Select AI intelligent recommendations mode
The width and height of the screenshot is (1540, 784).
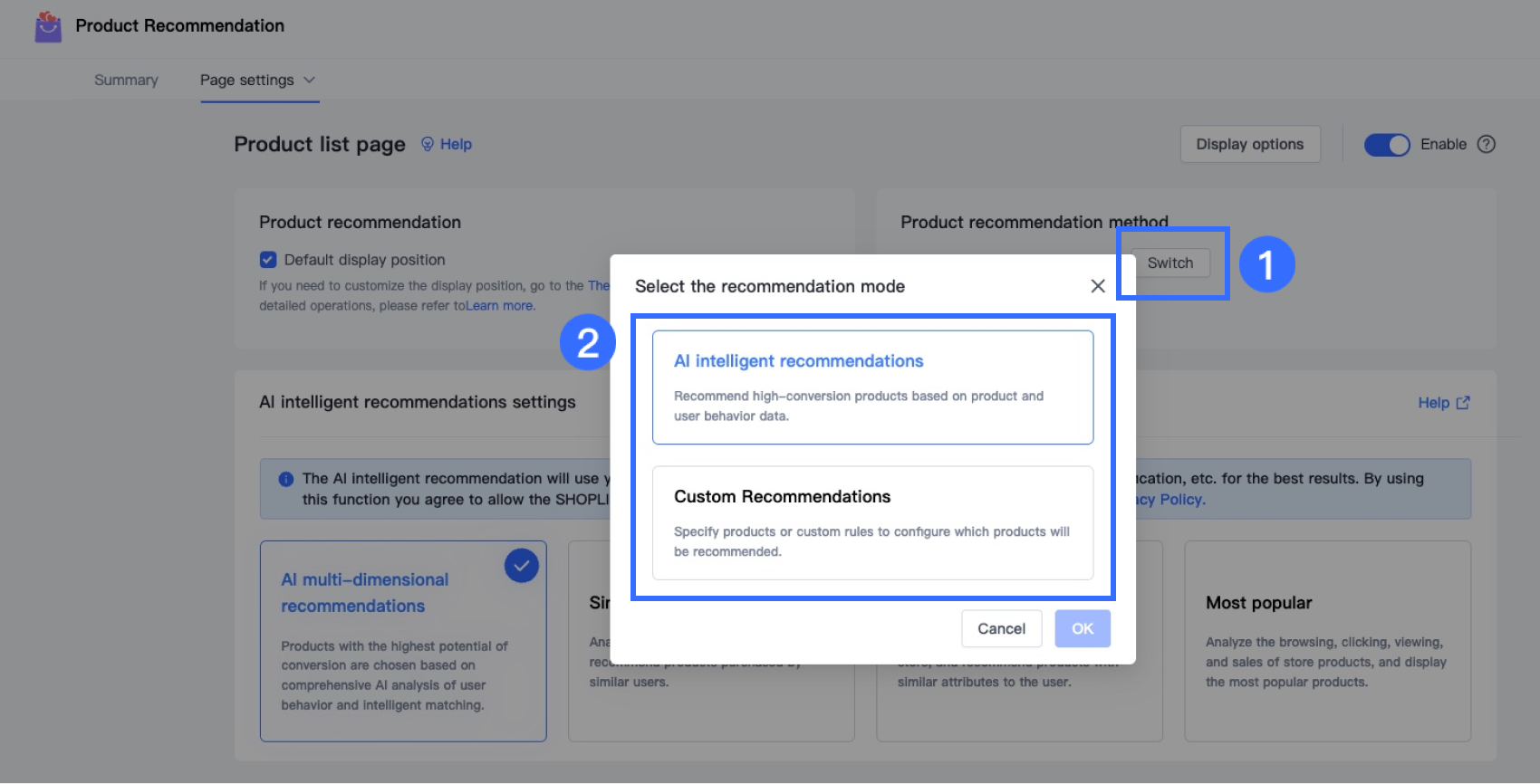point(872,387)
